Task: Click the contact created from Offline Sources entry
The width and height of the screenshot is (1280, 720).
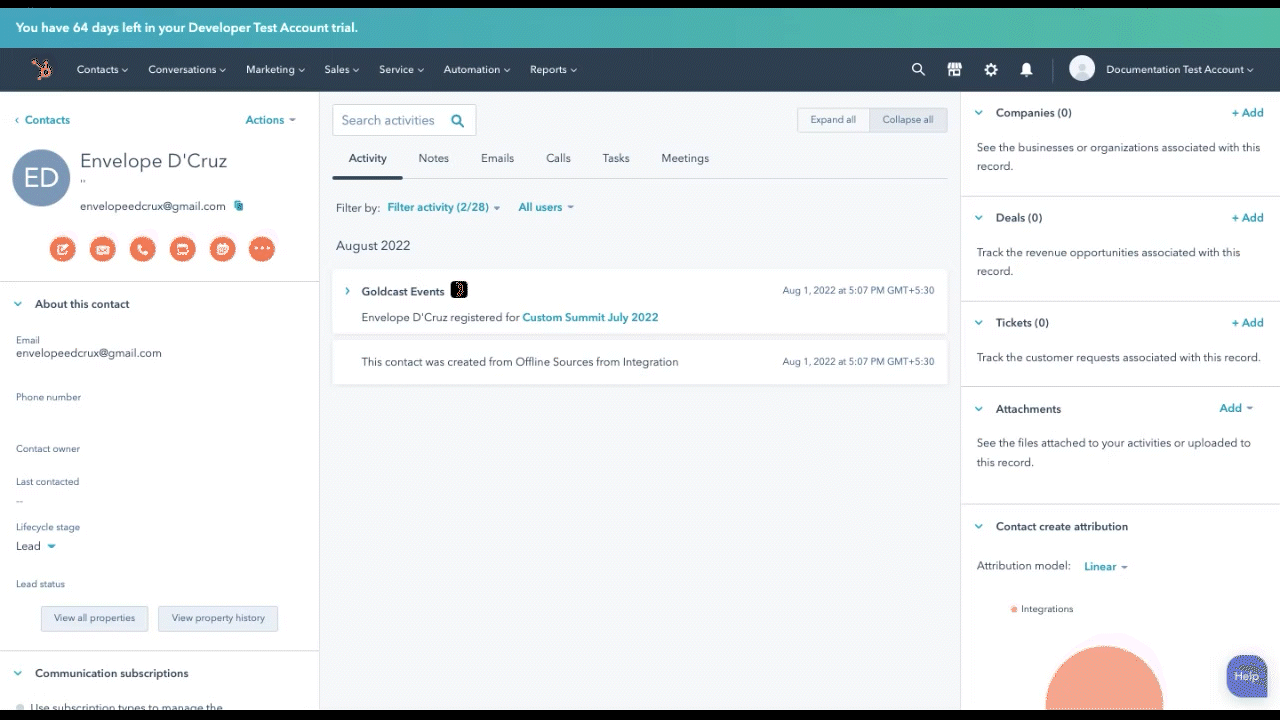Action: (640, 362)
